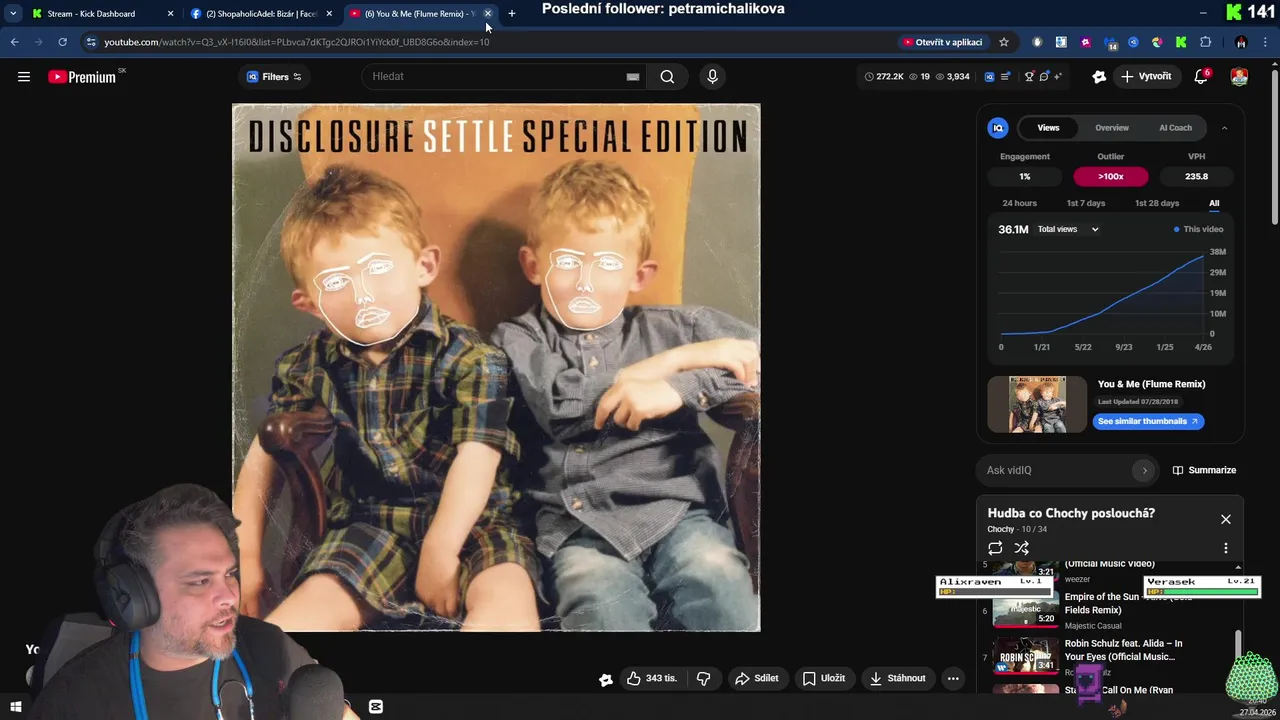This screenshot has width=1280, height=720.
Task: Open Chrome profile avatar in toolbar
Action: (x=1241, y=42)
